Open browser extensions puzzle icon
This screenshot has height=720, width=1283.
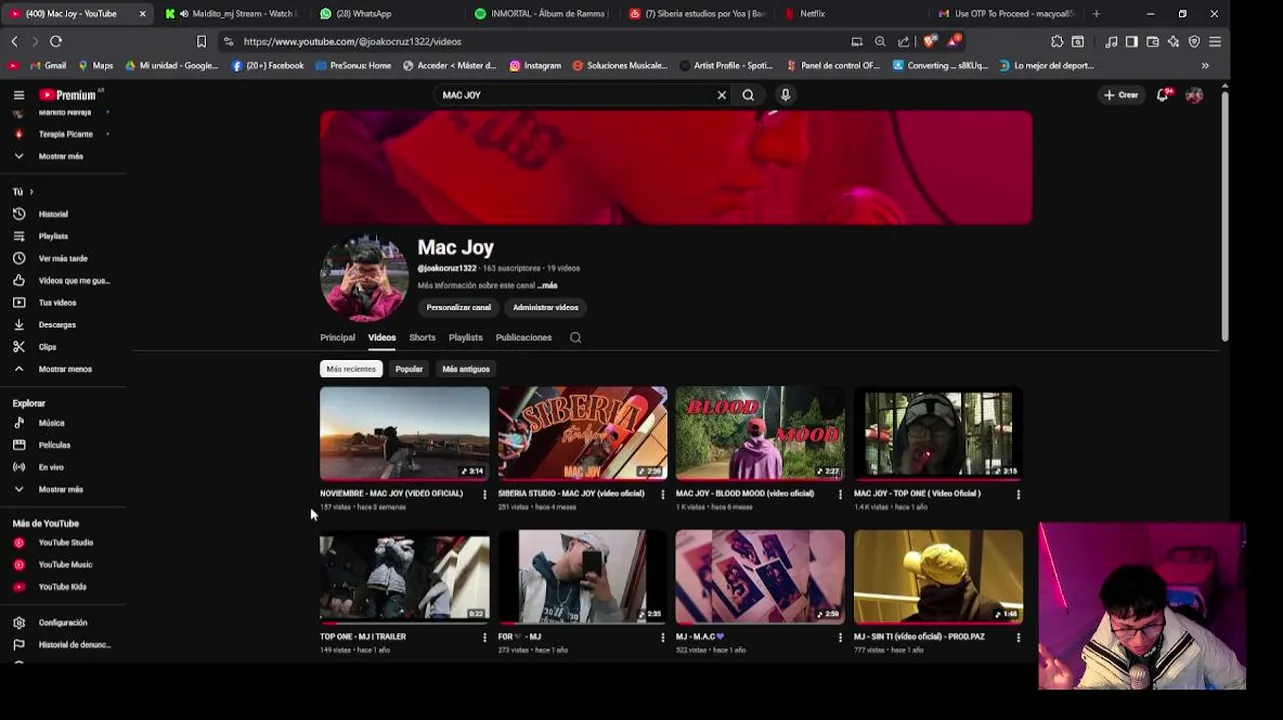click(x=1057, y=41)
